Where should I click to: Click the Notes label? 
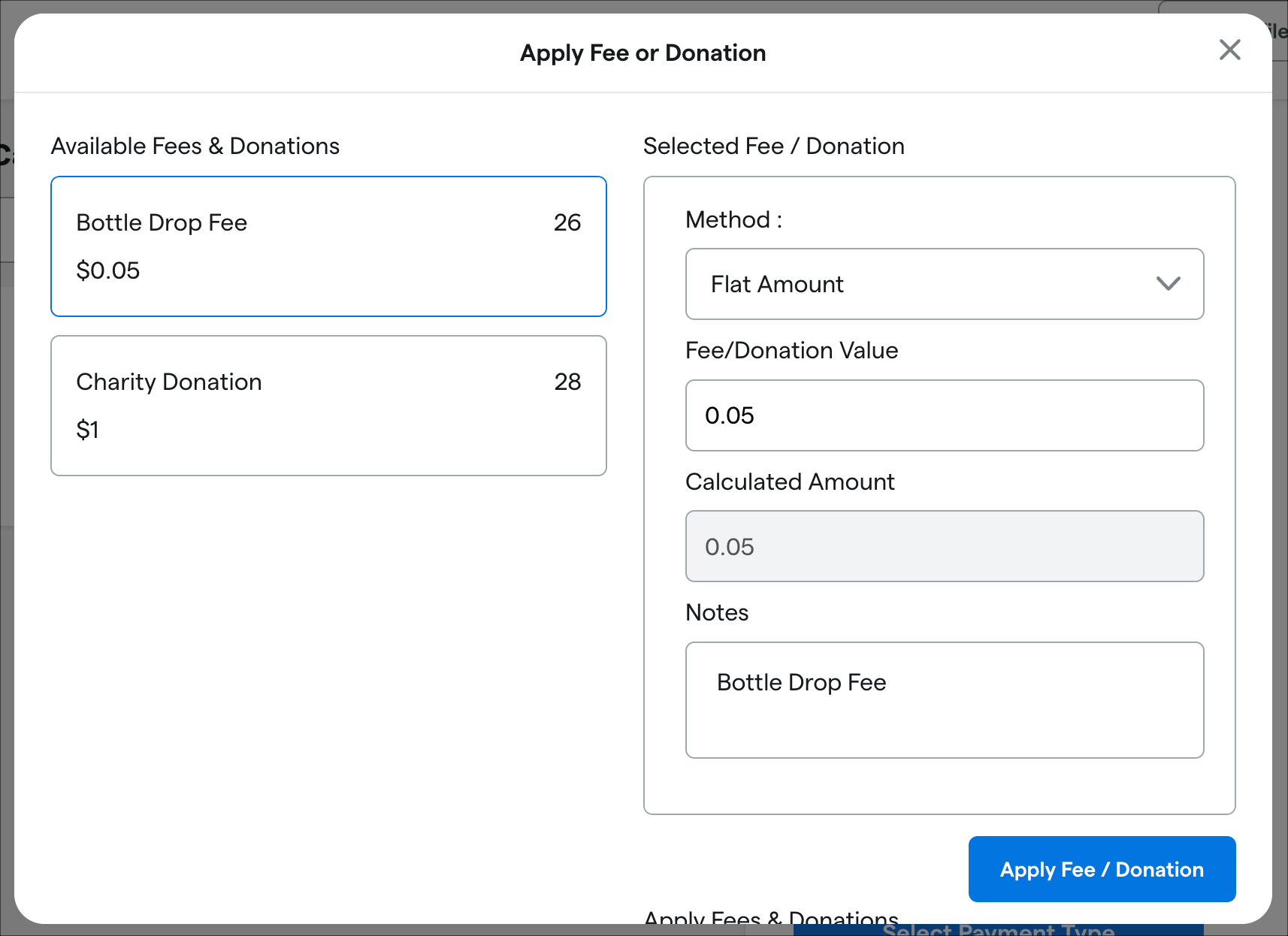[717, 612]
